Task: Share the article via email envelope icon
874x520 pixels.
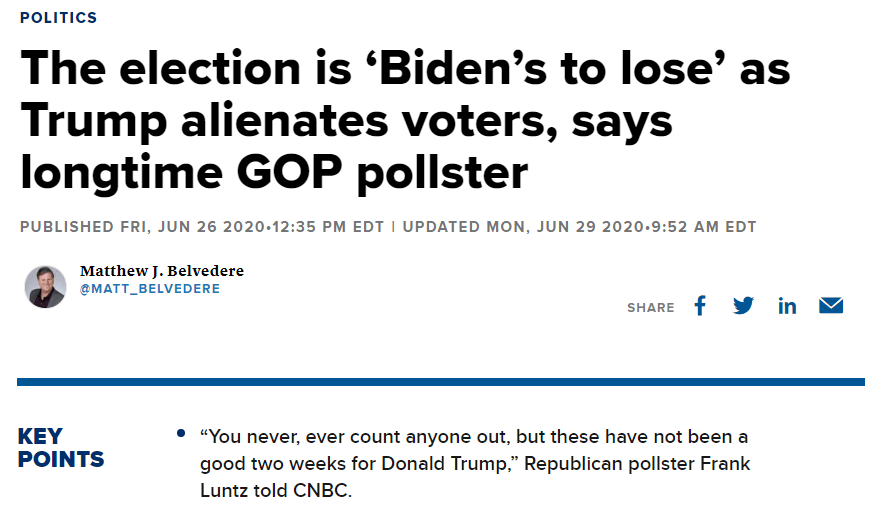Action: pyautogui.click(x=831, y=306)
